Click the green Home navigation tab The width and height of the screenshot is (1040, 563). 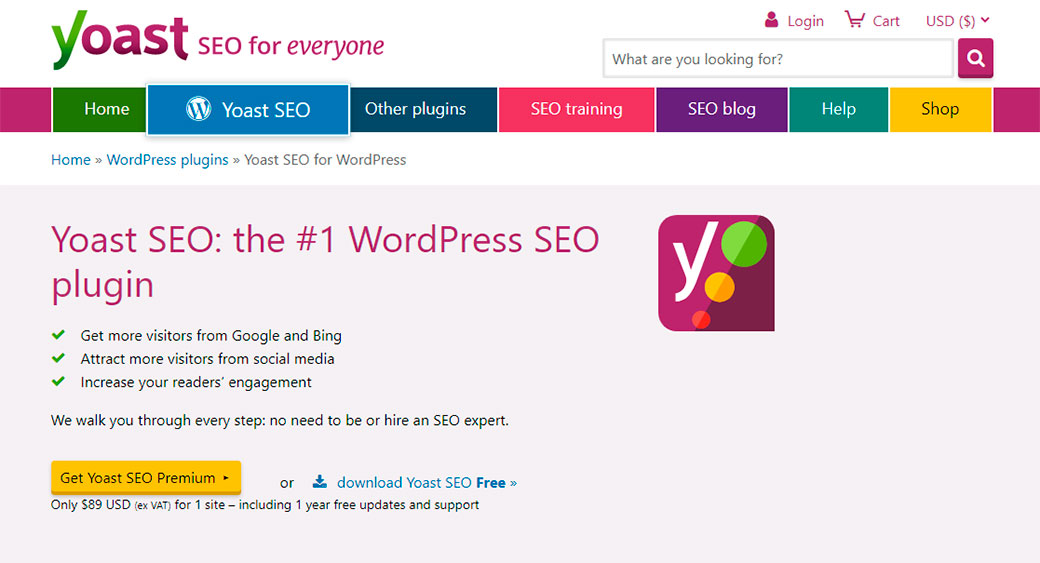point(106,109)
